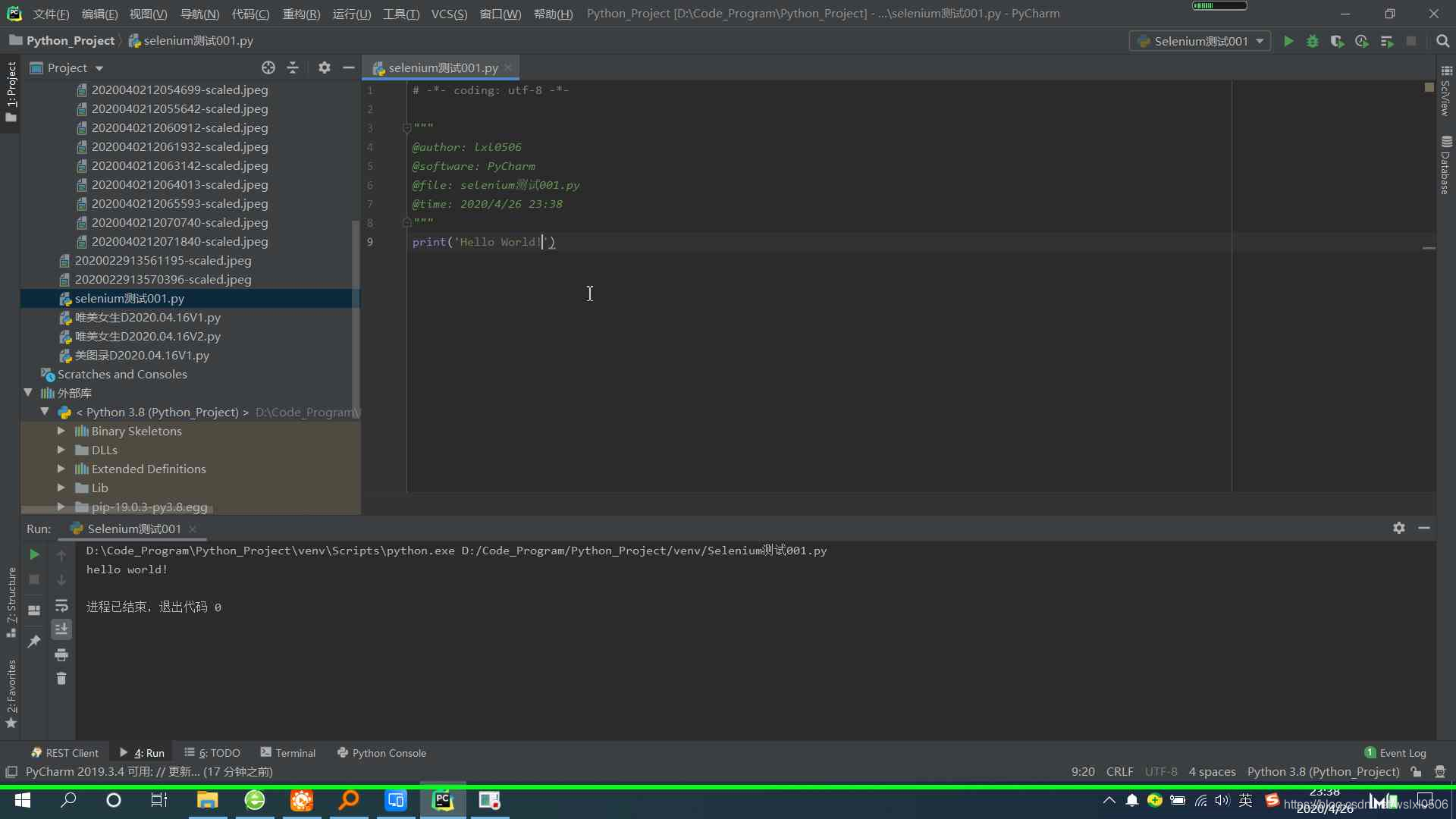Collapse the 外部库 tree node
The width and height of the screenshot is (1456, 819).
[28, 393]
